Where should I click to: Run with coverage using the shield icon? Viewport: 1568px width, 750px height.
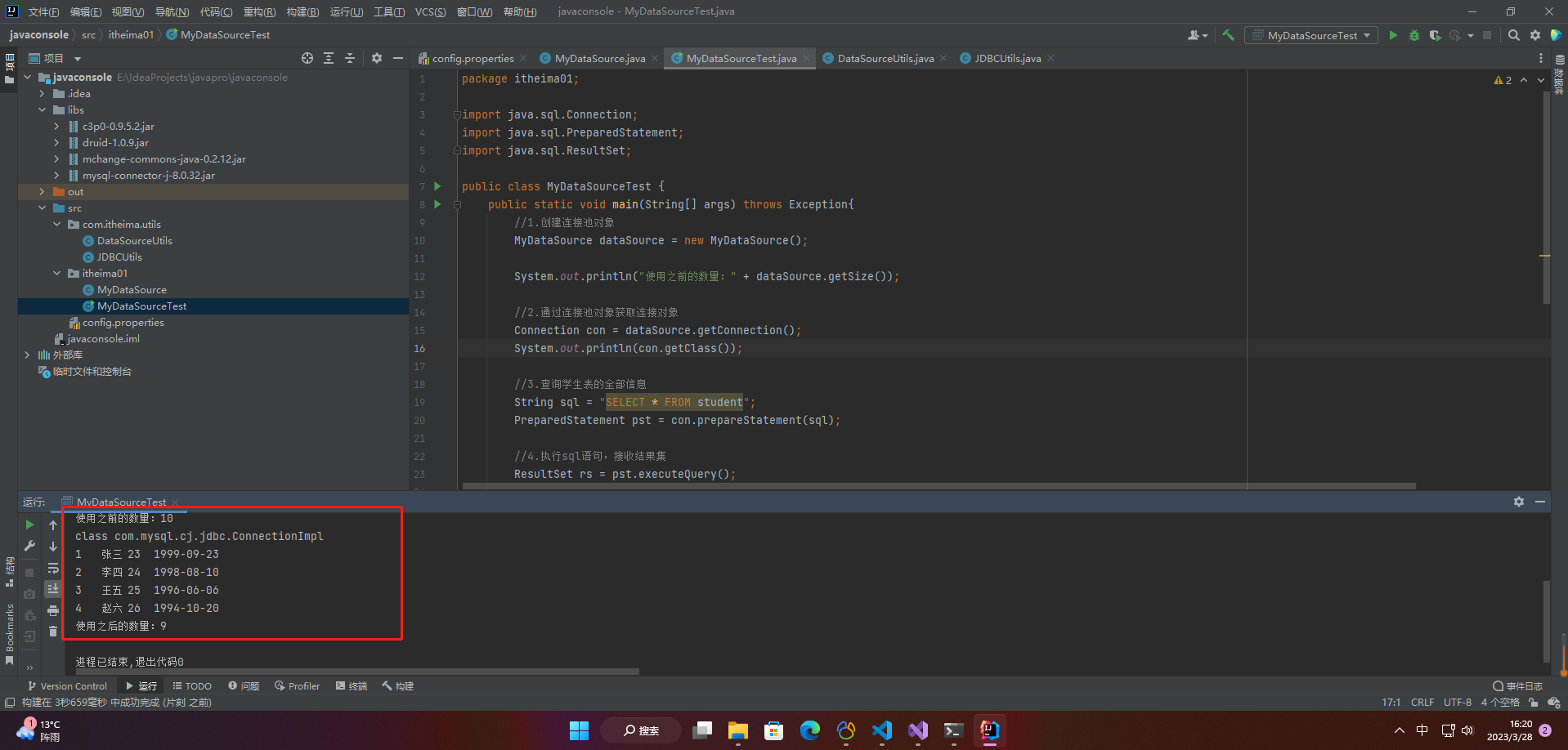coord(1435,35)
